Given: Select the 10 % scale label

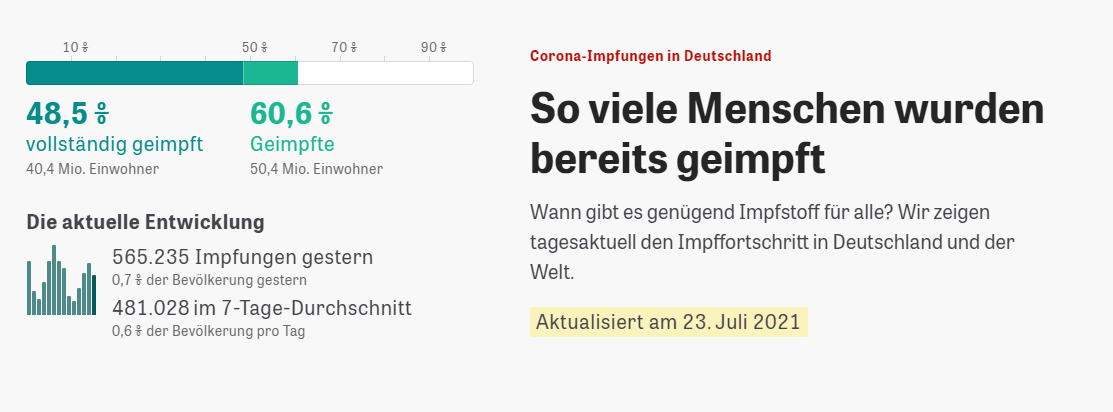Looking at the screenshot, I should point(76,47).
